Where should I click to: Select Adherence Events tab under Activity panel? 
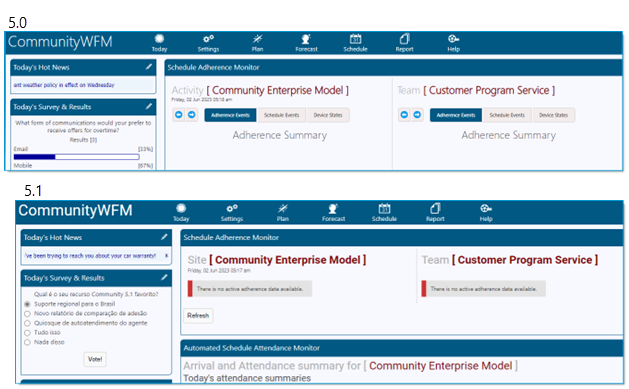(230, 115)
